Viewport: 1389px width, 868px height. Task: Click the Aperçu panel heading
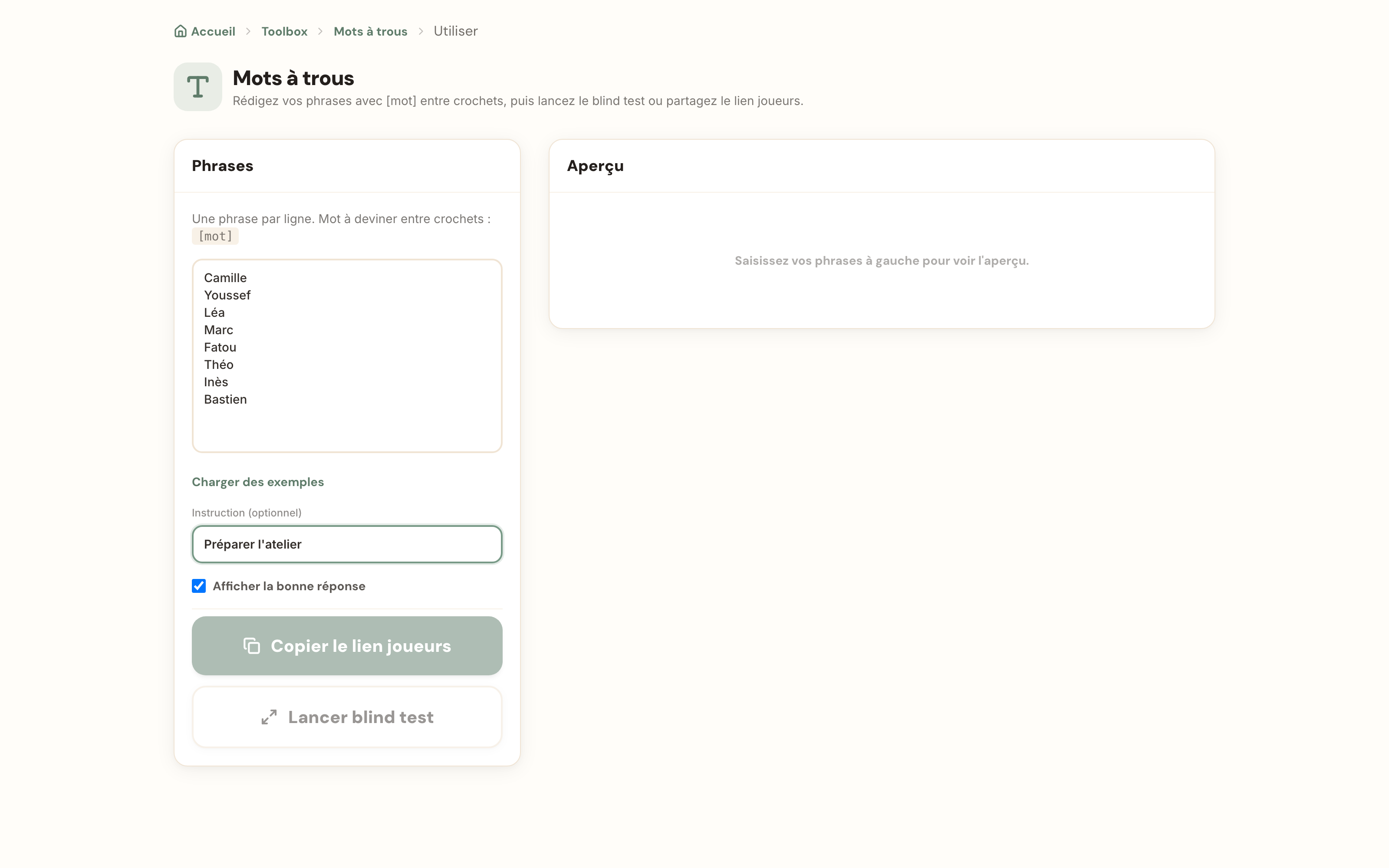[595, 166]
